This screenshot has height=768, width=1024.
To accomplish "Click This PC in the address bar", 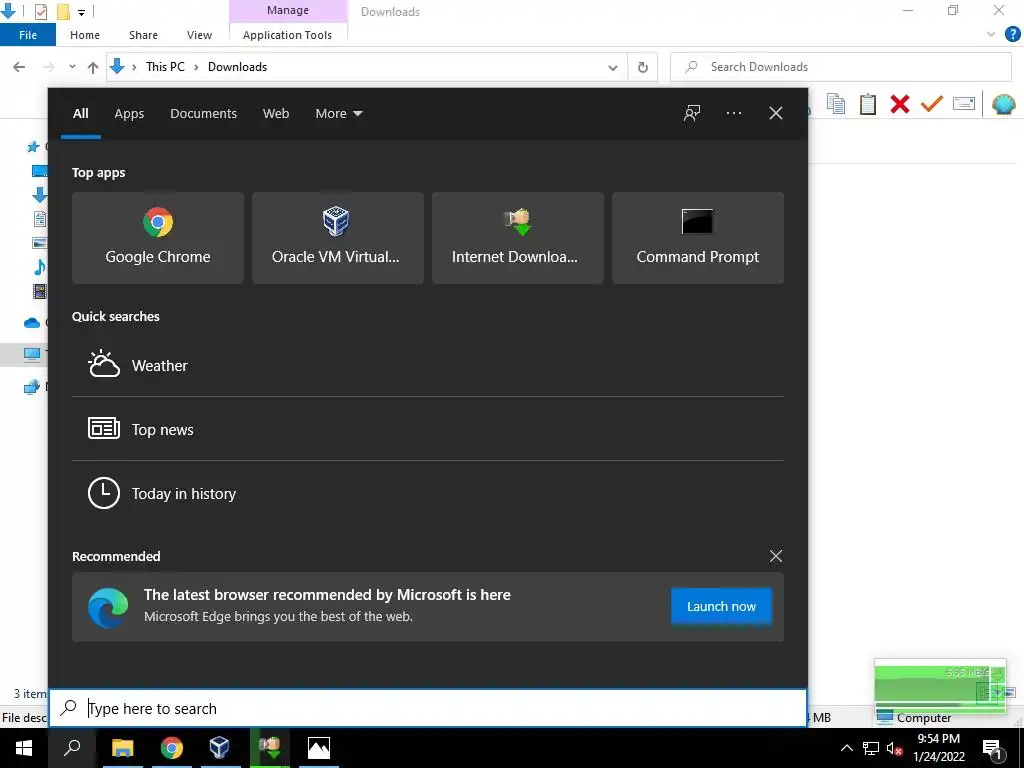I will [165, 67].
